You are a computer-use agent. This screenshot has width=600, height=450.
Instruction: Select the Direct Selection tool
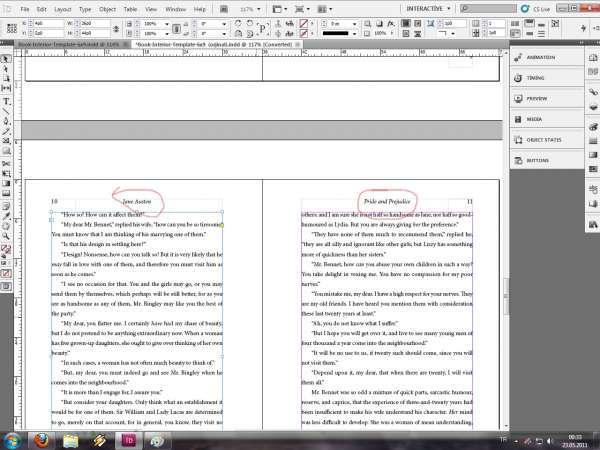click(x=6, y=69)
